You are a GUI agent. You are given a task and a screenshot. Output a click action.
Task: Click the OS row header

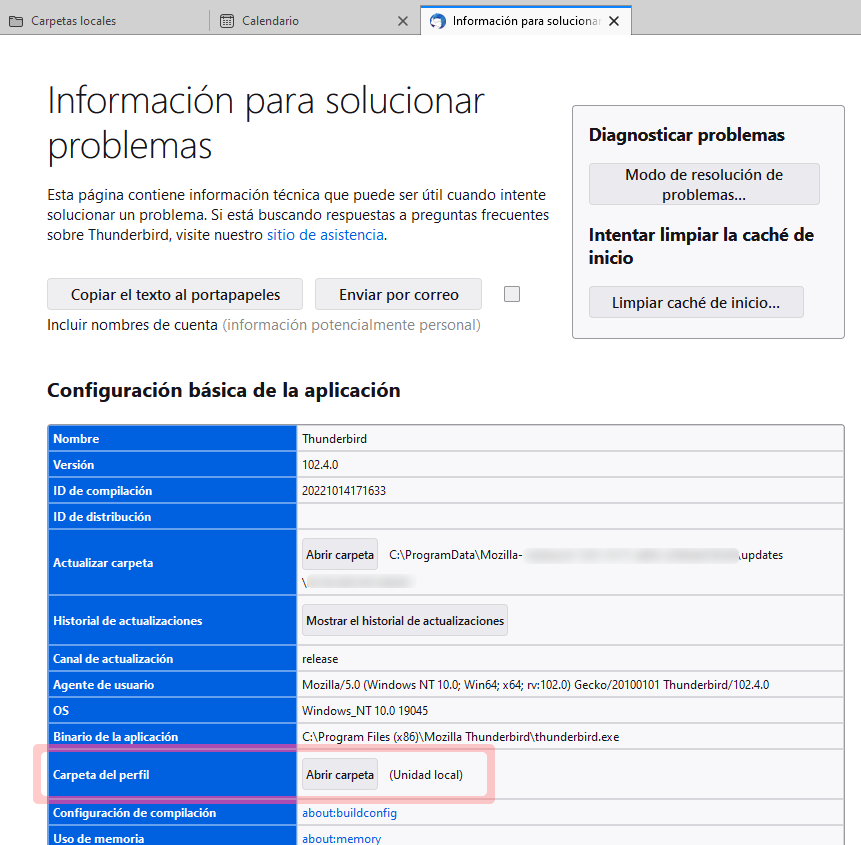[172, 710]
